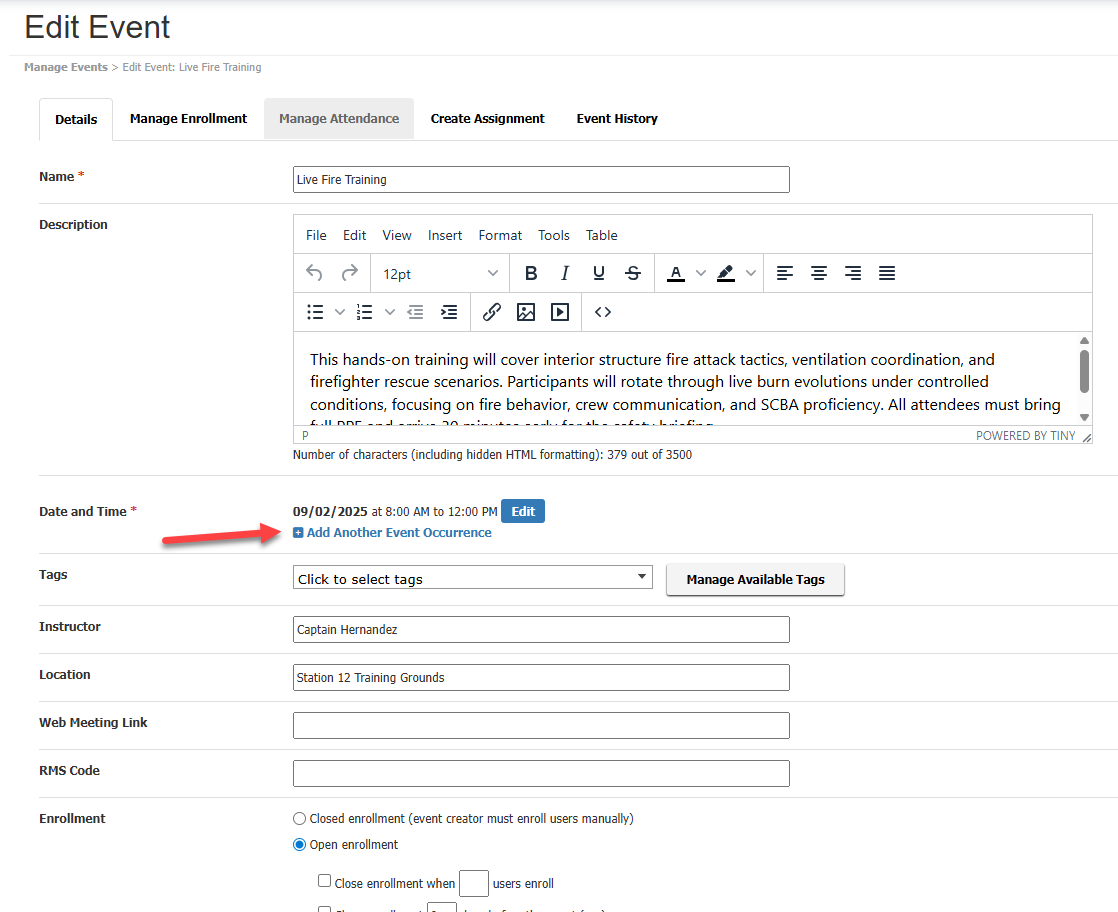Justify text alignment
The width and height of the screenshot is (1118, 912).
[887, 273]
